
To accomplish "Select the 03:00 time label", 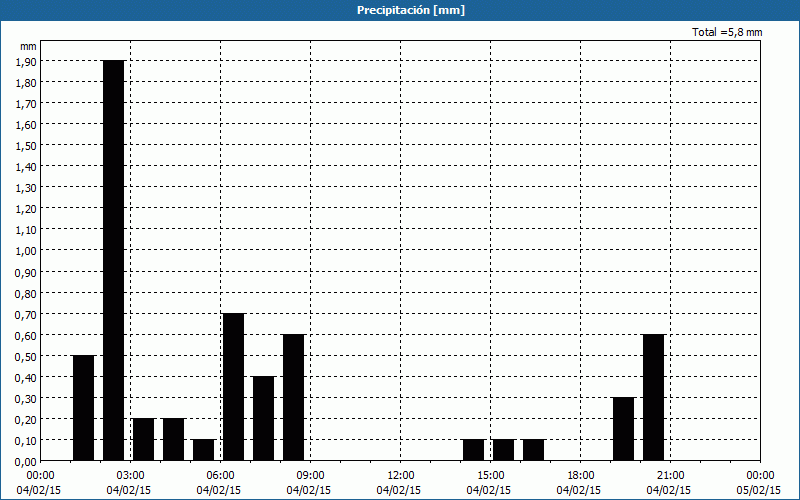I will [130, 476].
